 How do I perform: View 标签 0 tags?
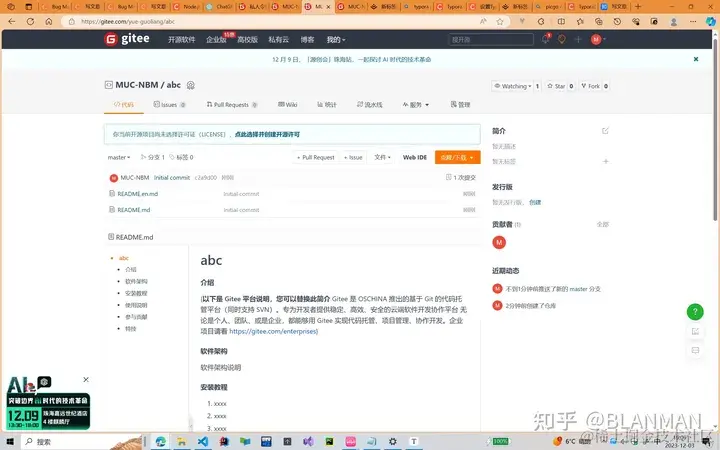[181, 157]
